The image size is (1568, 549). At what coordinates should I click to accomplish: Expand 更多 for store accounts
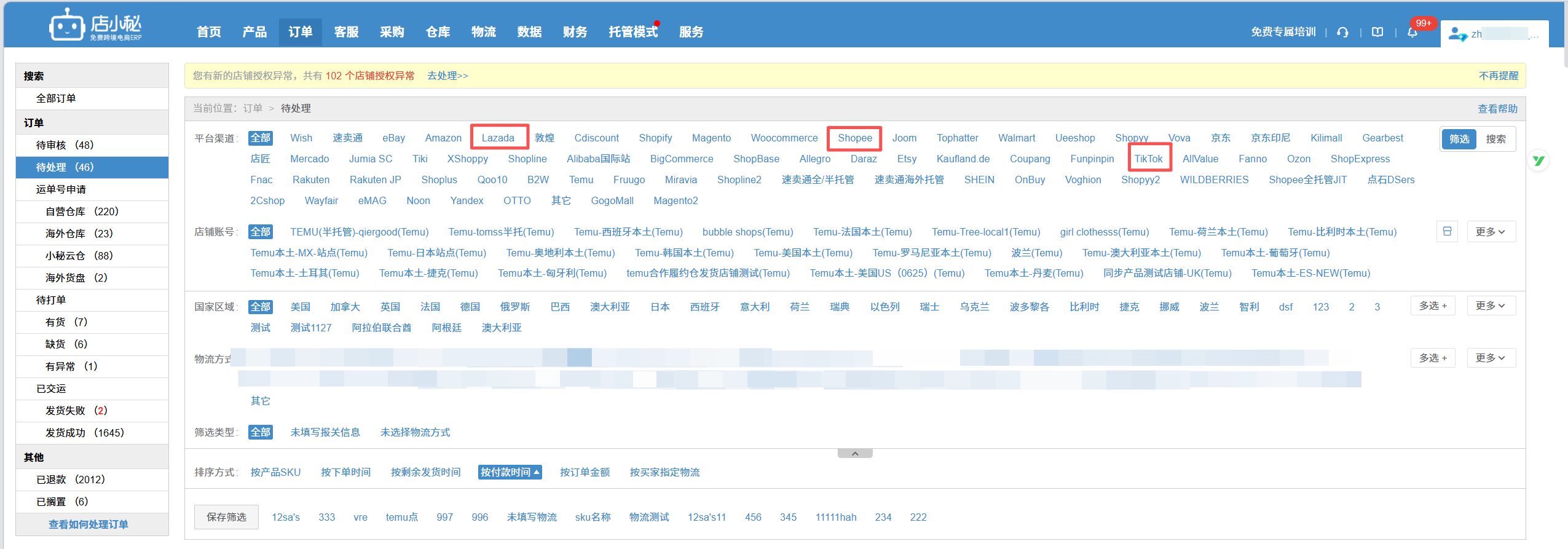point(1491,232)
